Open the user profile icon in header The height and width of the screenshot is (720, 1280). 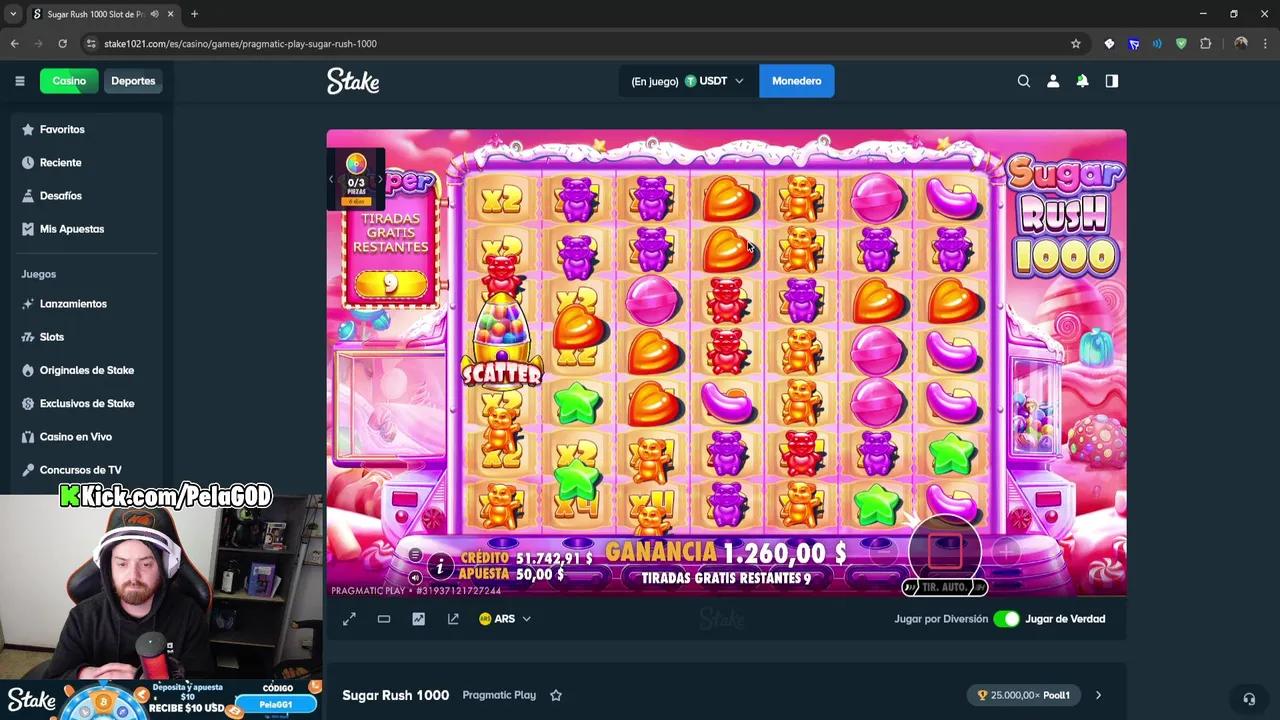click(1053, 81)
